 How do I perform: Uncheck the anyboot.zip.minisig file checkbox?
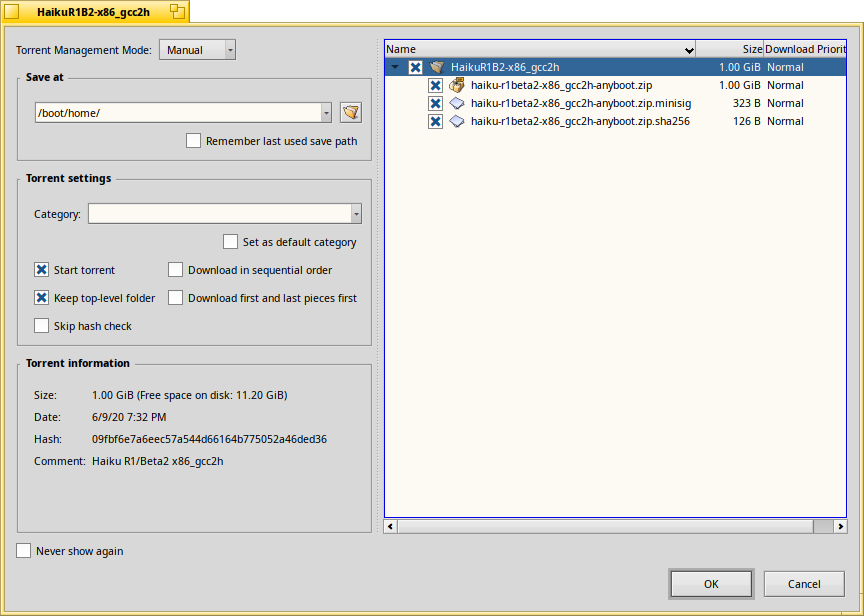click(435, 103)
